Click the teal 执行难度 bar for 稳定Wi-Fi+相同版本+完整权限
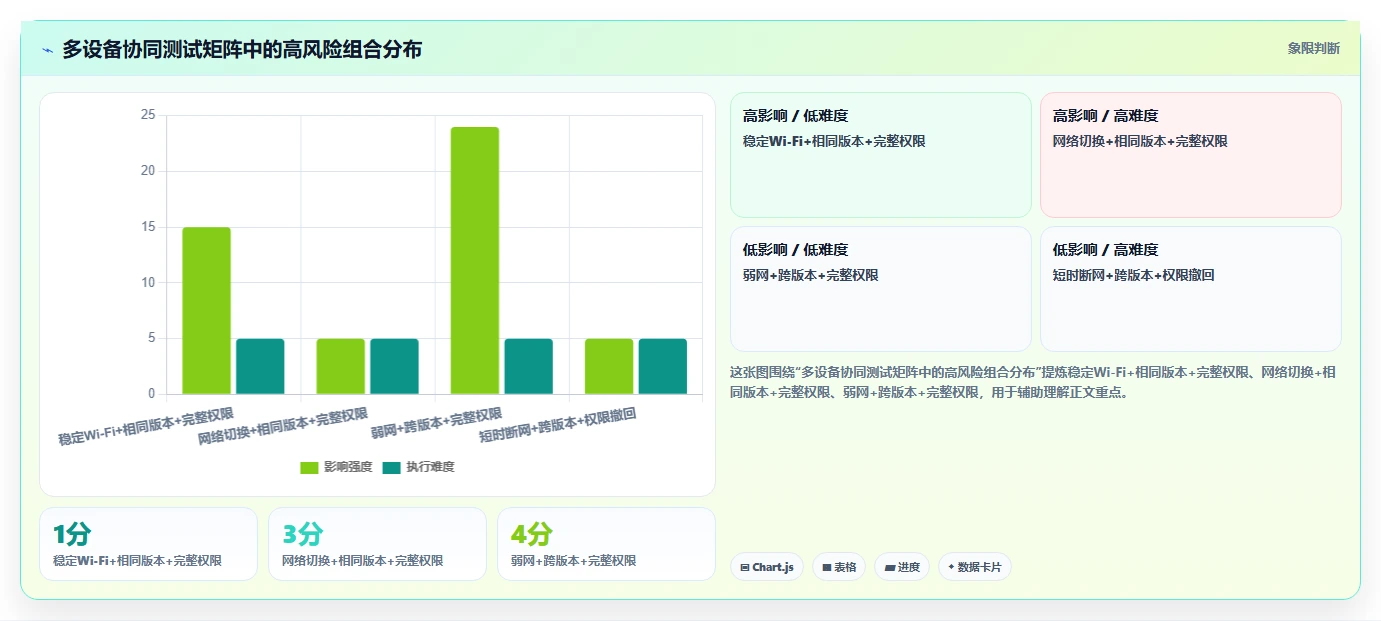Image resolution: width=1381 pixels, height=621 pixels. click(x=260, y=366)
